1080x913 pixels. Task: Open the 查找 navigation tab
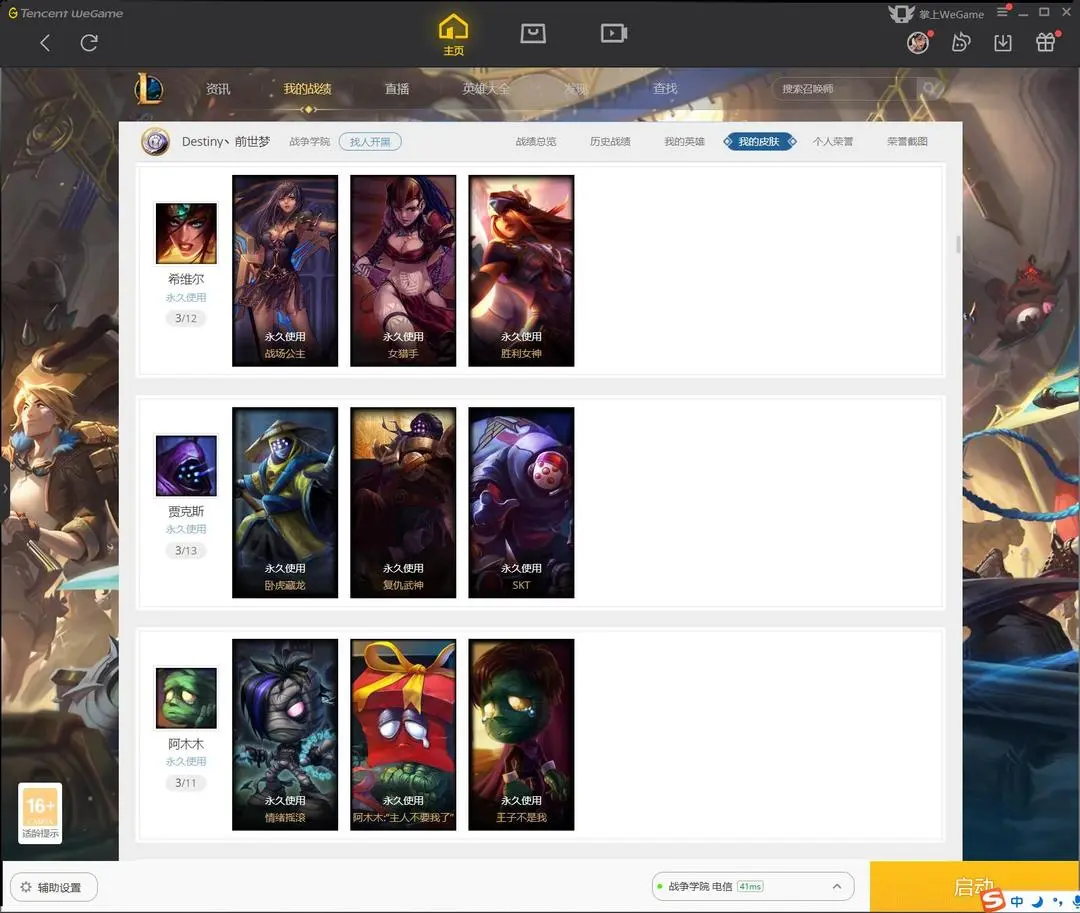pos(665,89)
